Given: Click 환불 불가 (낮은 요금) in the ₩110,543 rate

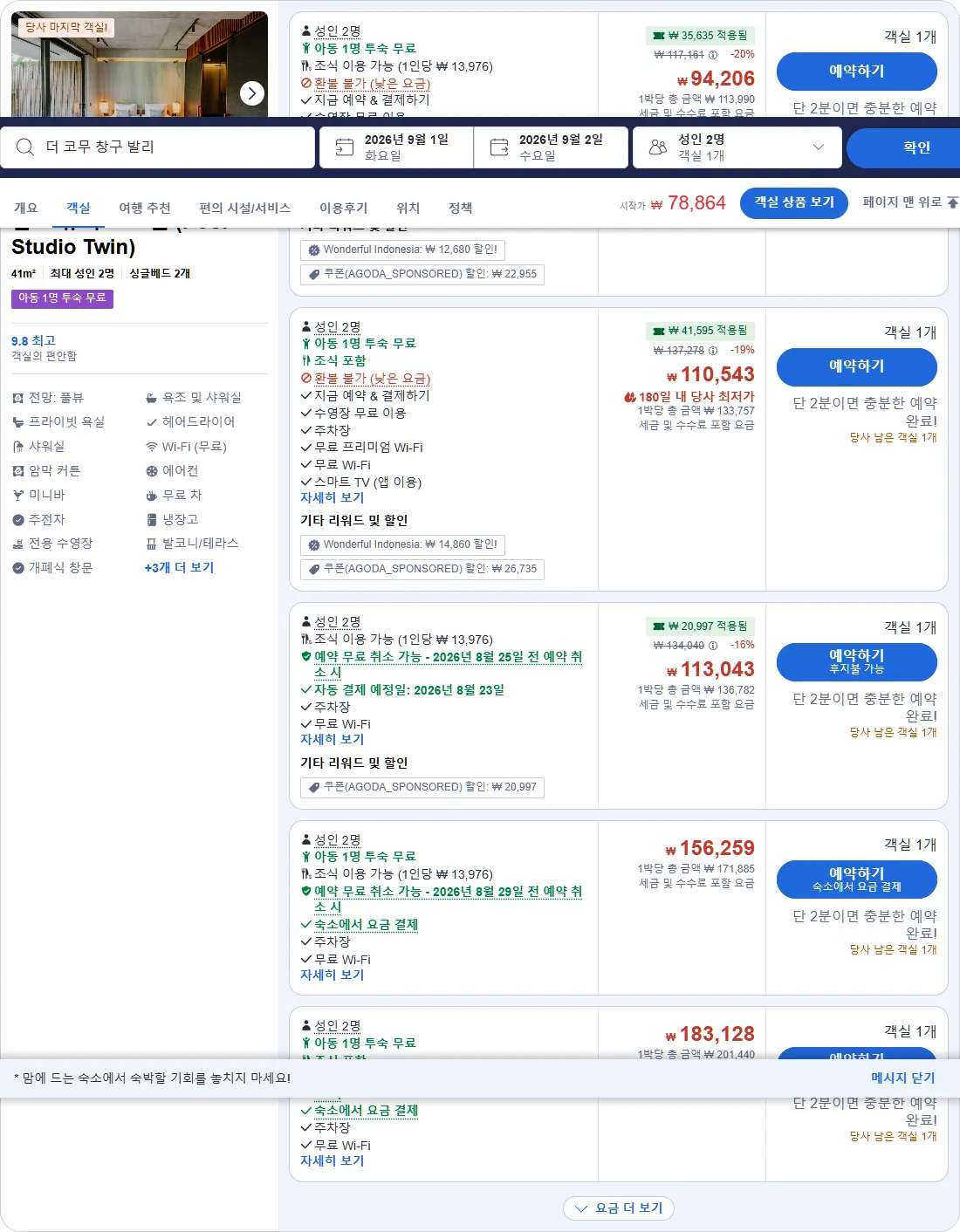Looking at the screenshot, I should 373,379.
